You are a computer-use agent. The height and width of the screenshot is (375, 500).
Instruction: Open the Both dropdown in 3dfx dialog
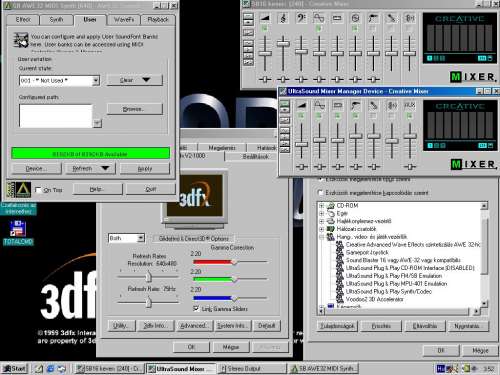(x=141, y=238)
